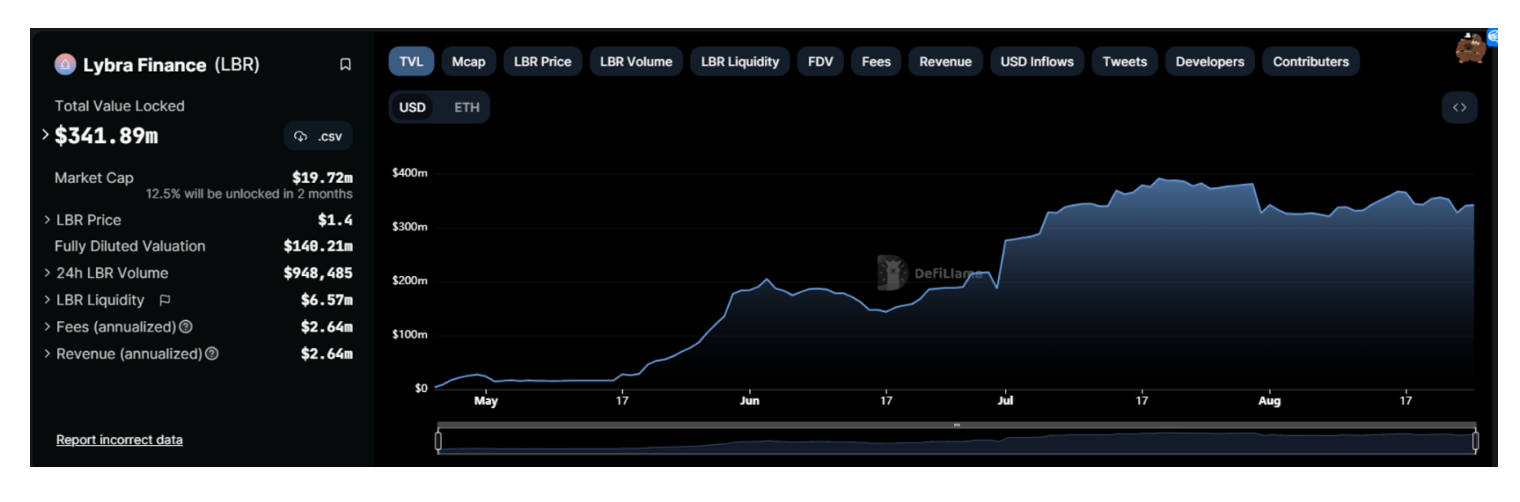Enable the Developers chart series

(x=1209, y=62)
